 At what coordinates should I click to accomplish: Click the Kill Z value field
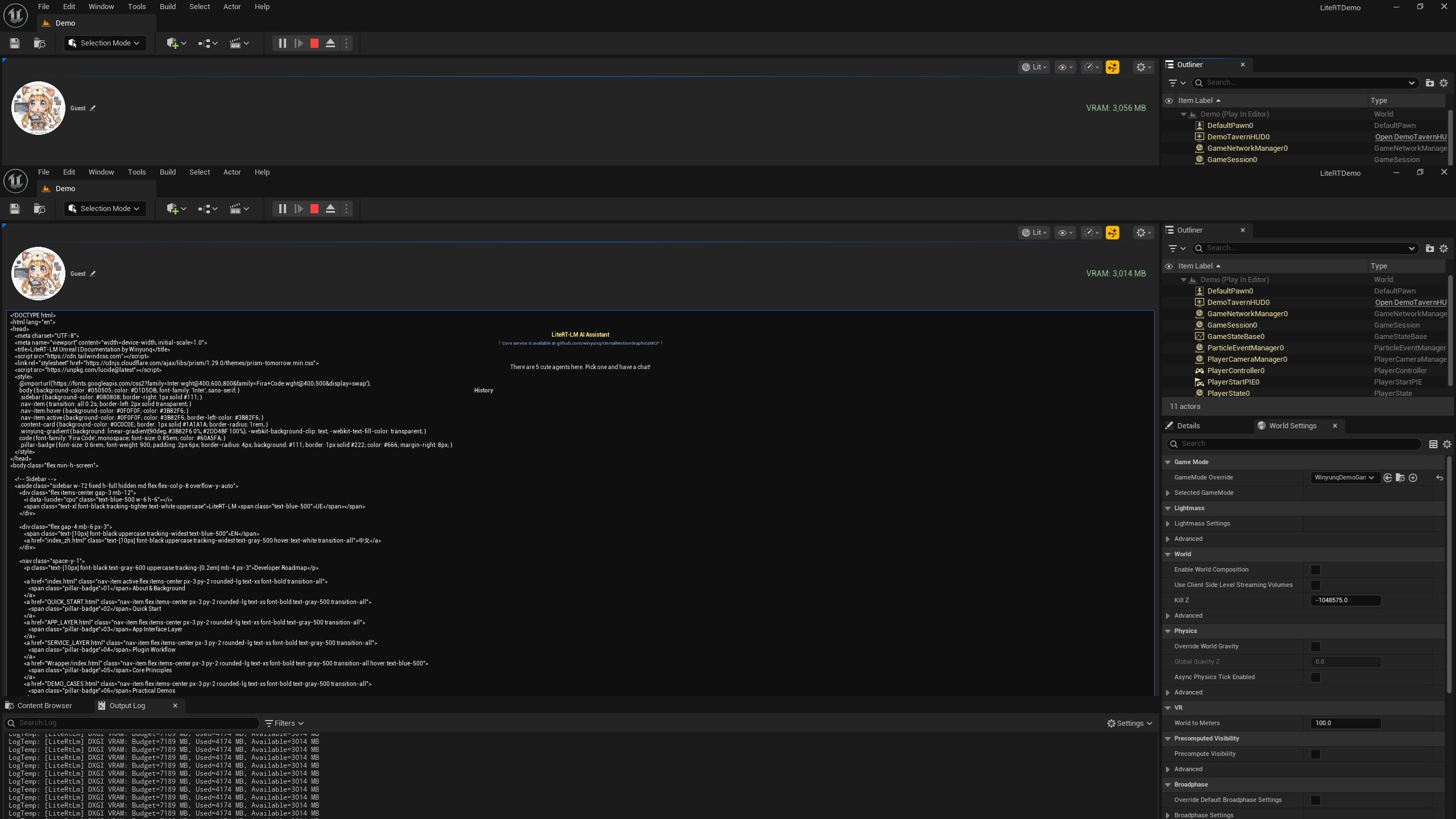[x=1346, y=601]
